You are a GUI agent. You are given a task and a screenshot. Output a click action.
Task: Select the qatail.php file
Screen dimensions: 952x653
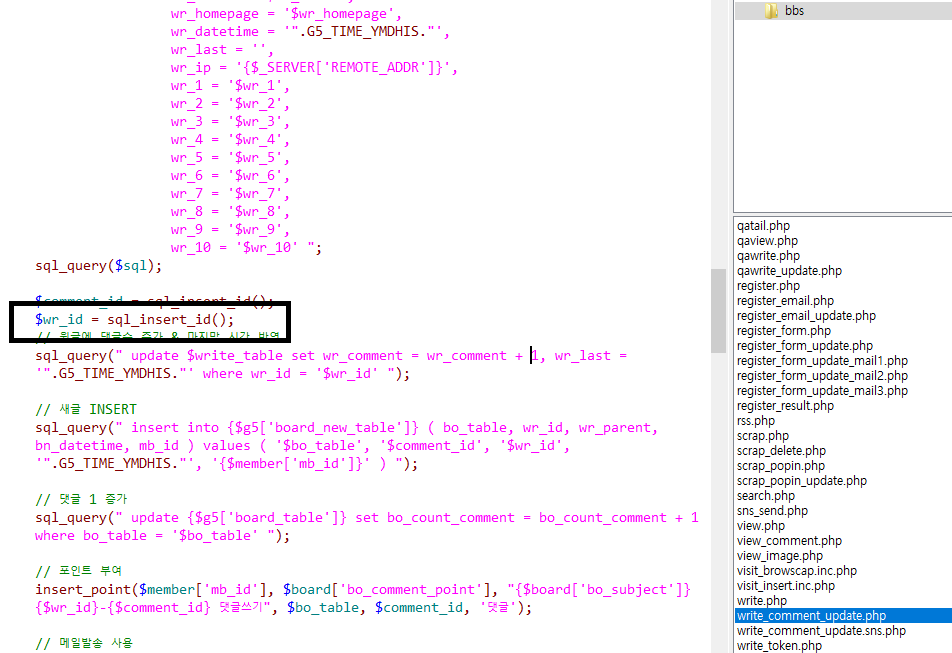pos(763,226)
